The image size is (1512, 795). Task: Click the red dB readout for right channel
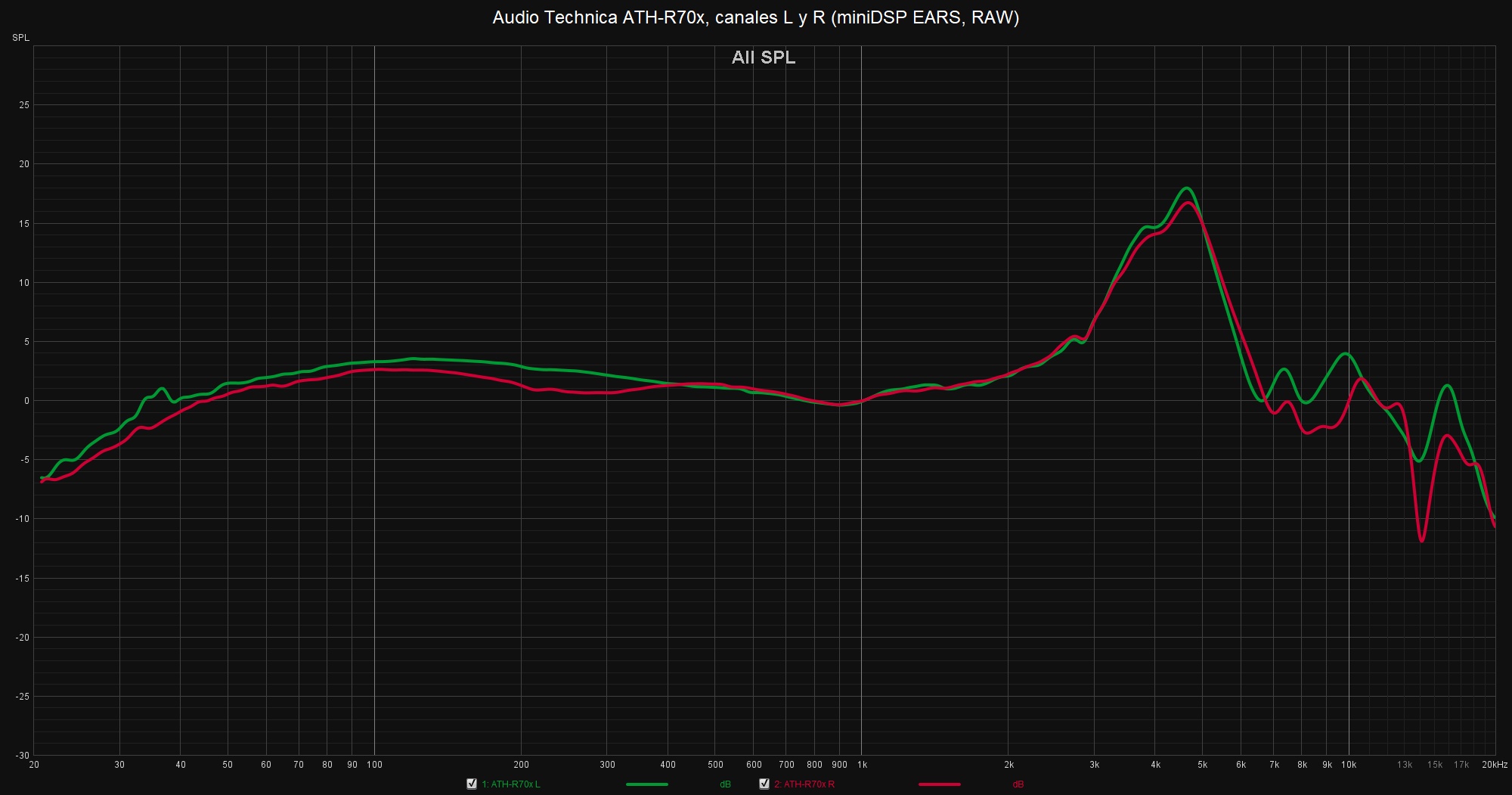(x=1018, y=784)
